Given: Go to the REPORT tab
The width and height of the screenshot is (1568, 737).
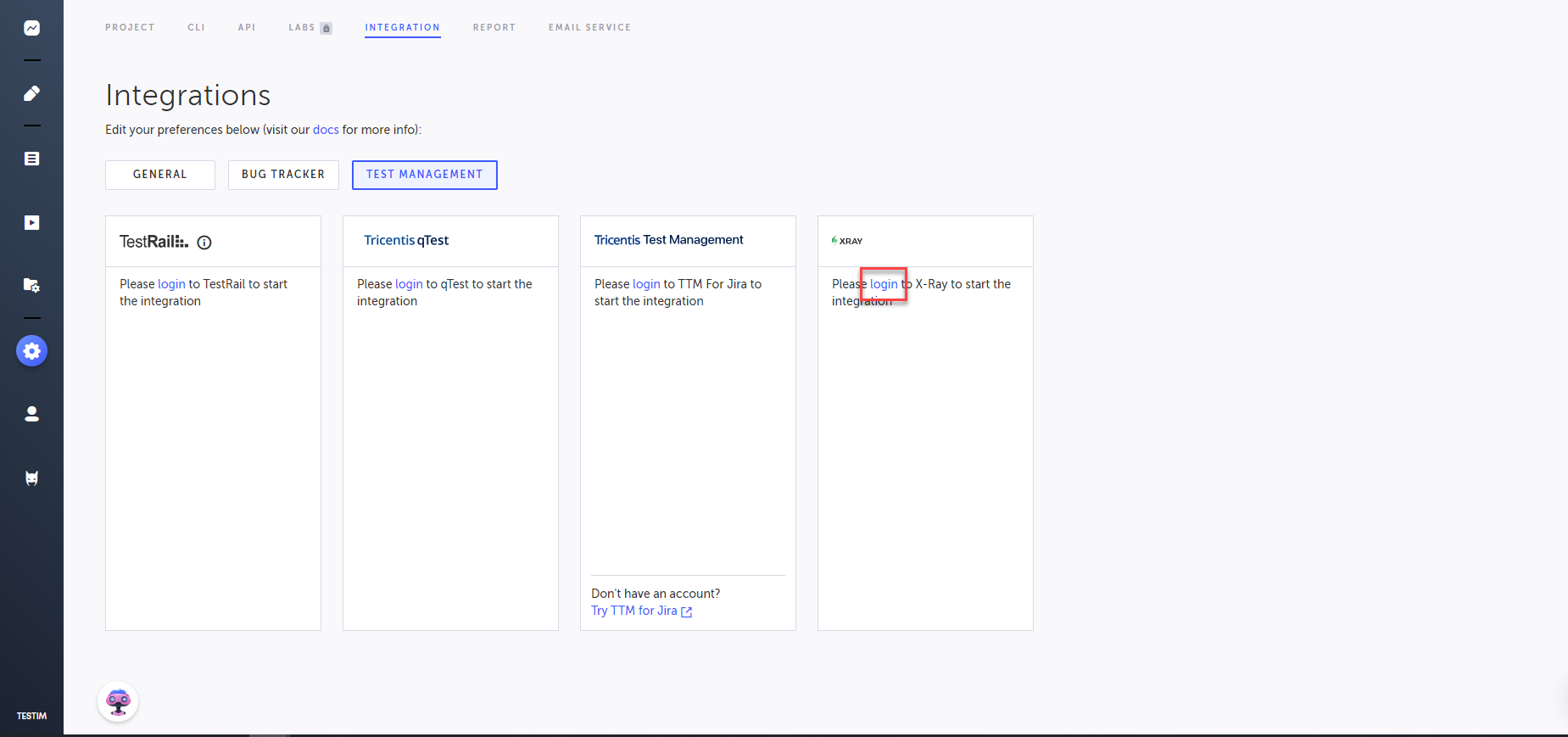Looking at the screenshot, I should coord(494,28).
